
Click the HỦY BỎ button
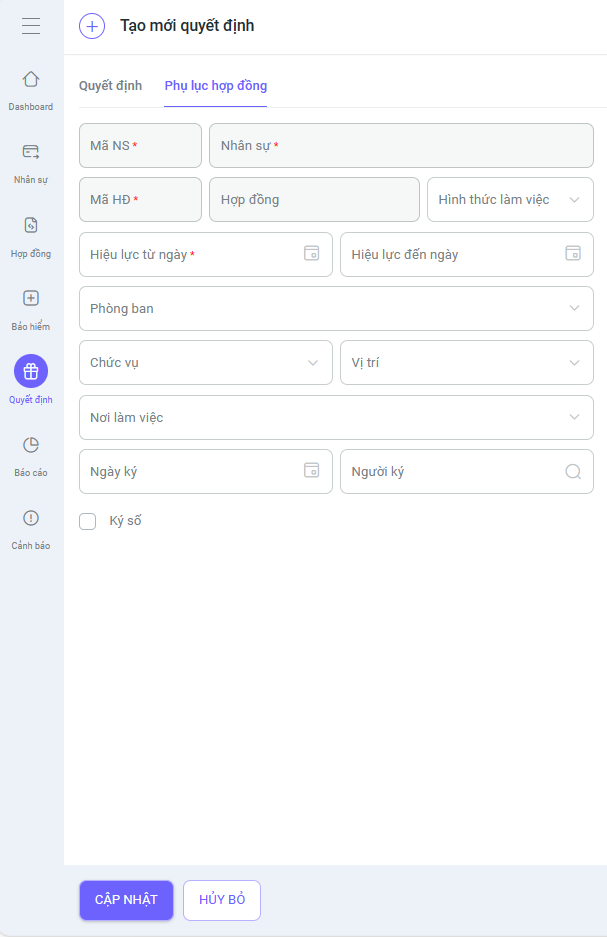[x=222, y=900]
